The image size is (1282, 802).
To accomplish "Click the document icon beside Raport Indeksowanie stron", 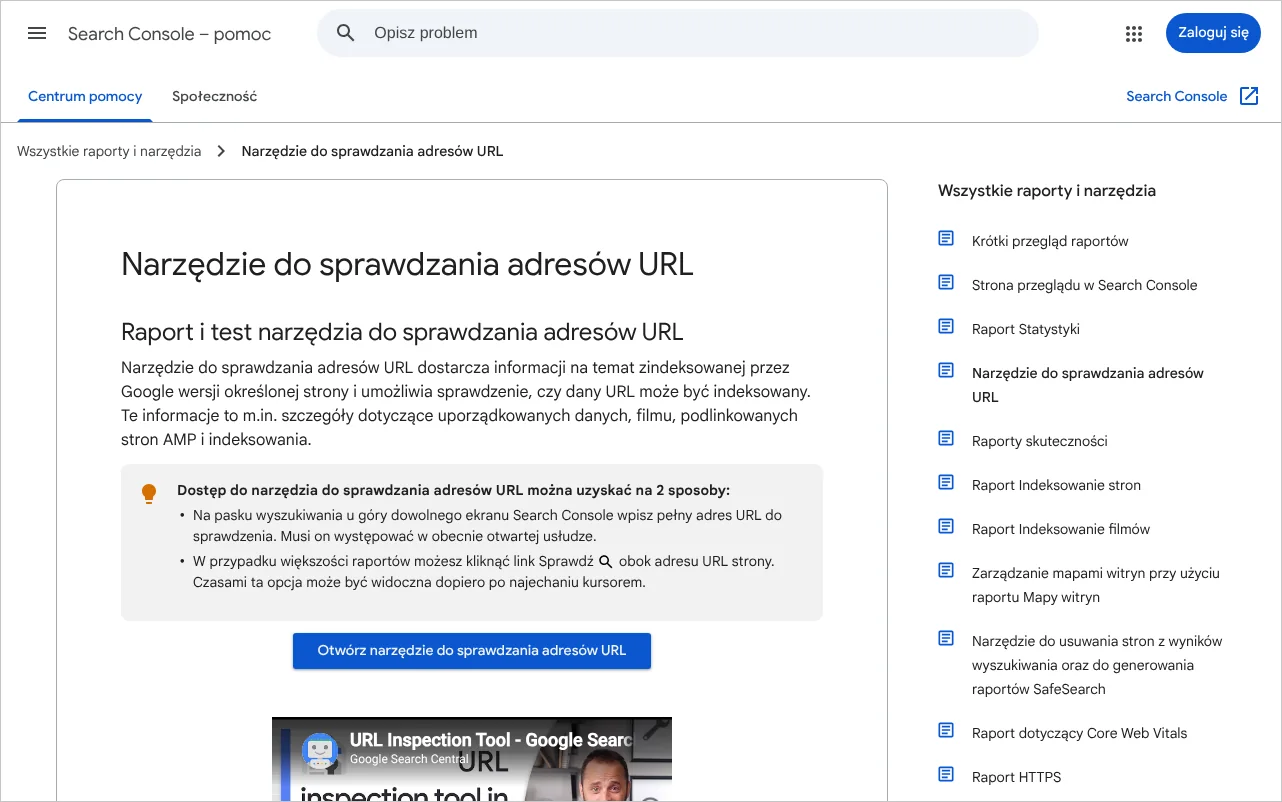I will click(x=946, y=482).
